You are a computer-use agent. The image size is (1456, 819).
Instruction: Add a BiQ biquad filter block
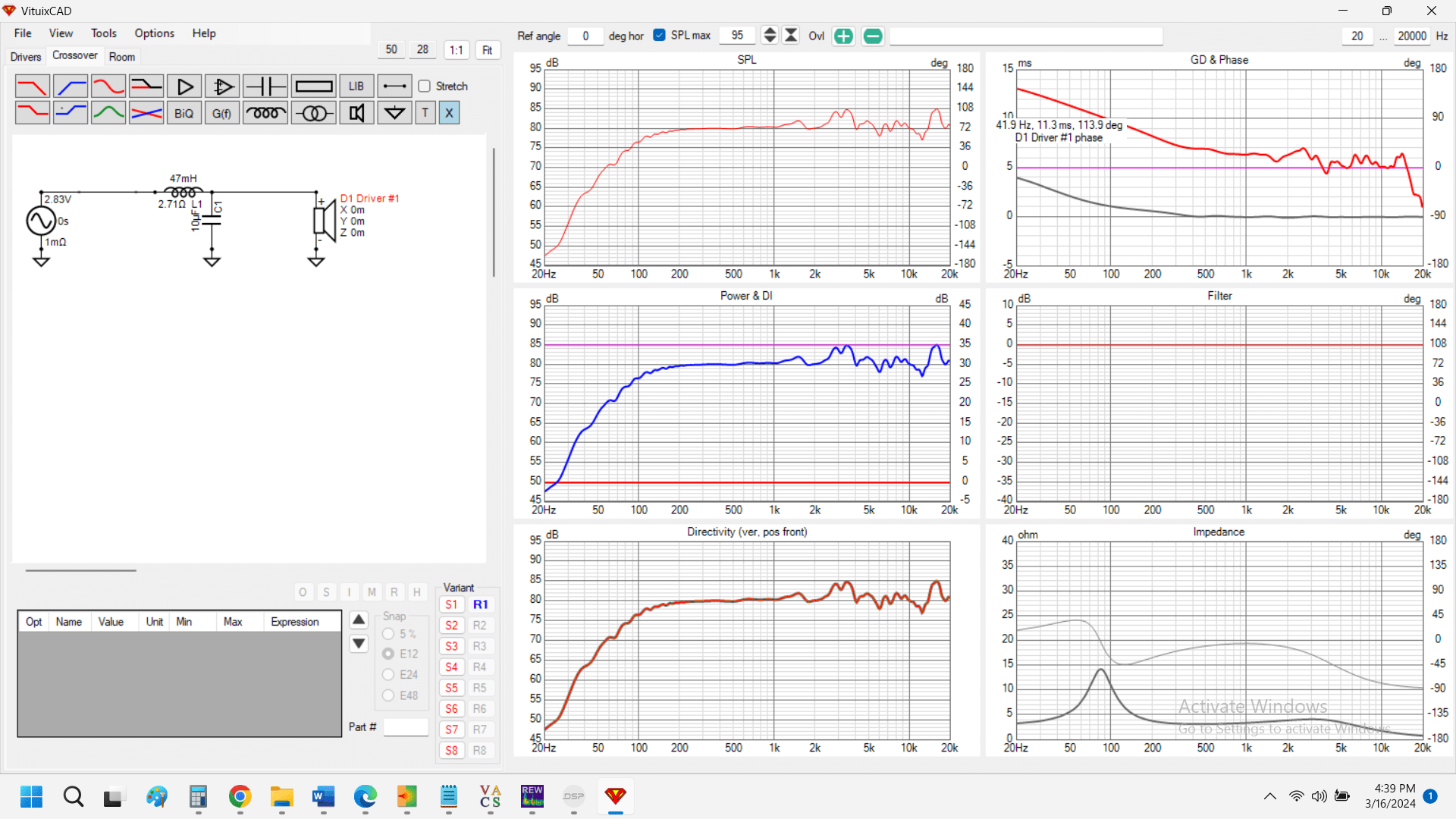[184, 113]
